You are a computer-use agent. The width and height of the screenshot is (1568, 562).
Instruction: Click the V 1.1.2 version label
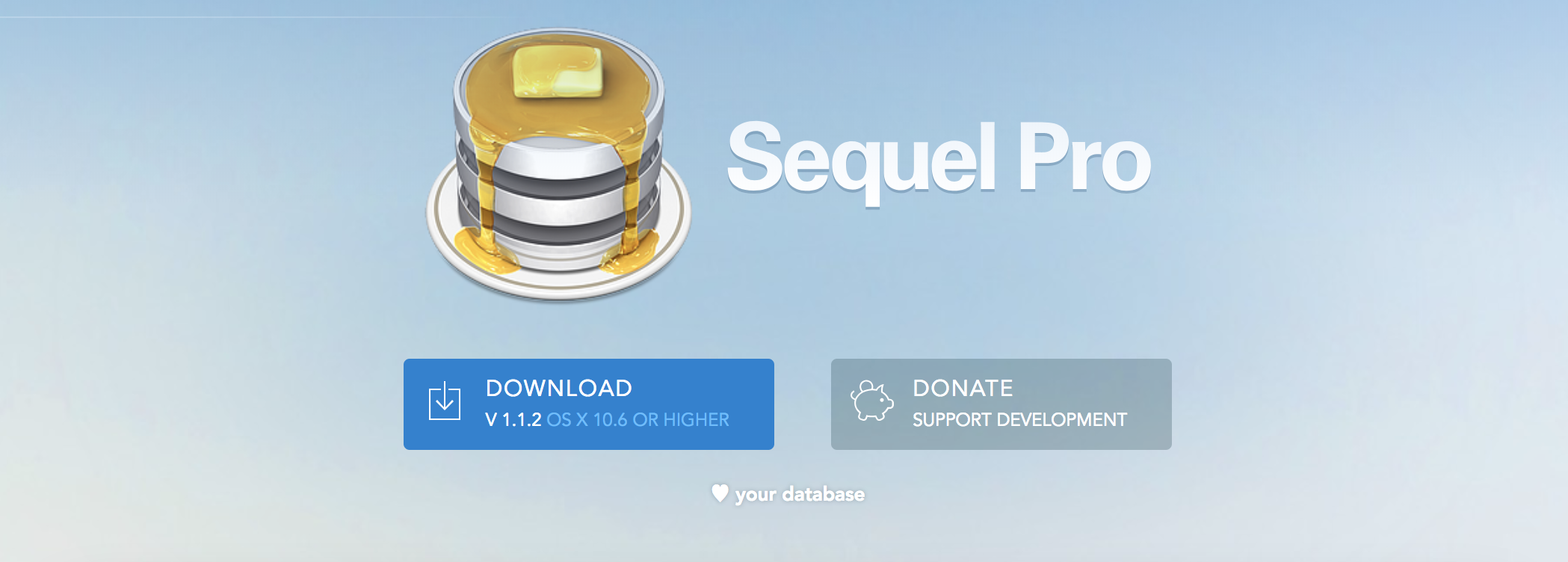(513, 420)
